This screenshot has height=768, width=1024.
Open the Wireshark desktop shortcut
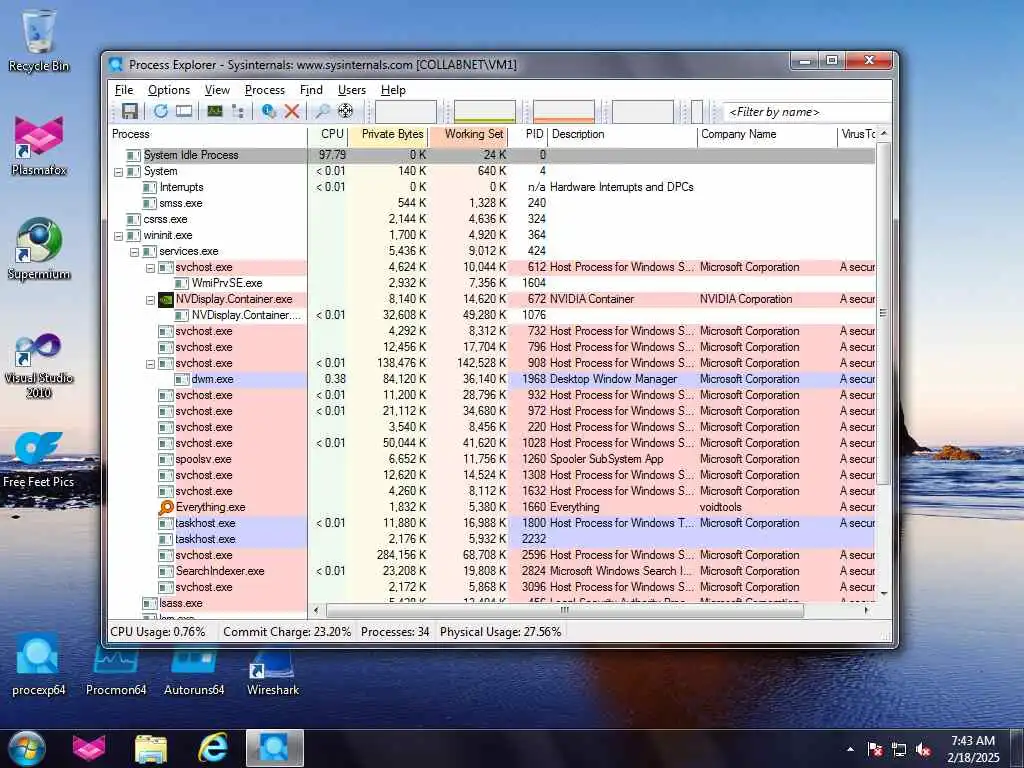[272, 669]
